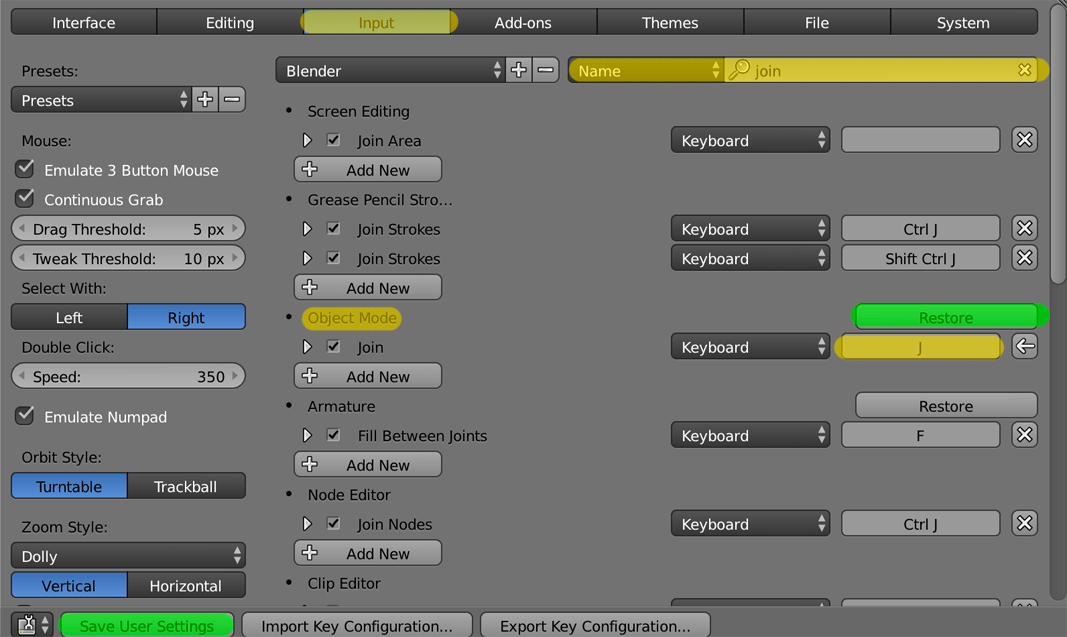Uncheck the Join Nodes keymap entry
The image size is (1067, 637).
333,524
